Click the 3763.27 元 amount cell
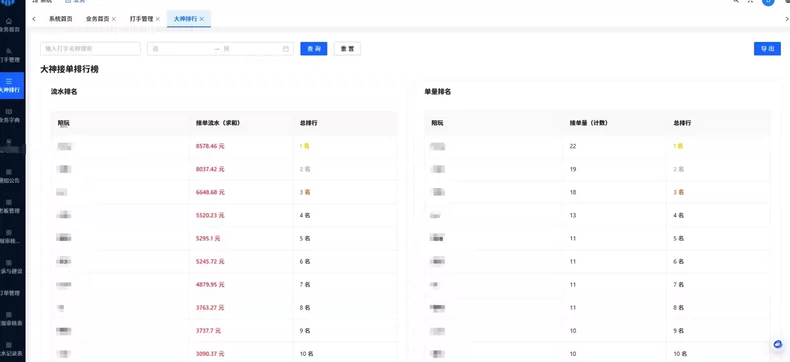 (x=210, y=308)
